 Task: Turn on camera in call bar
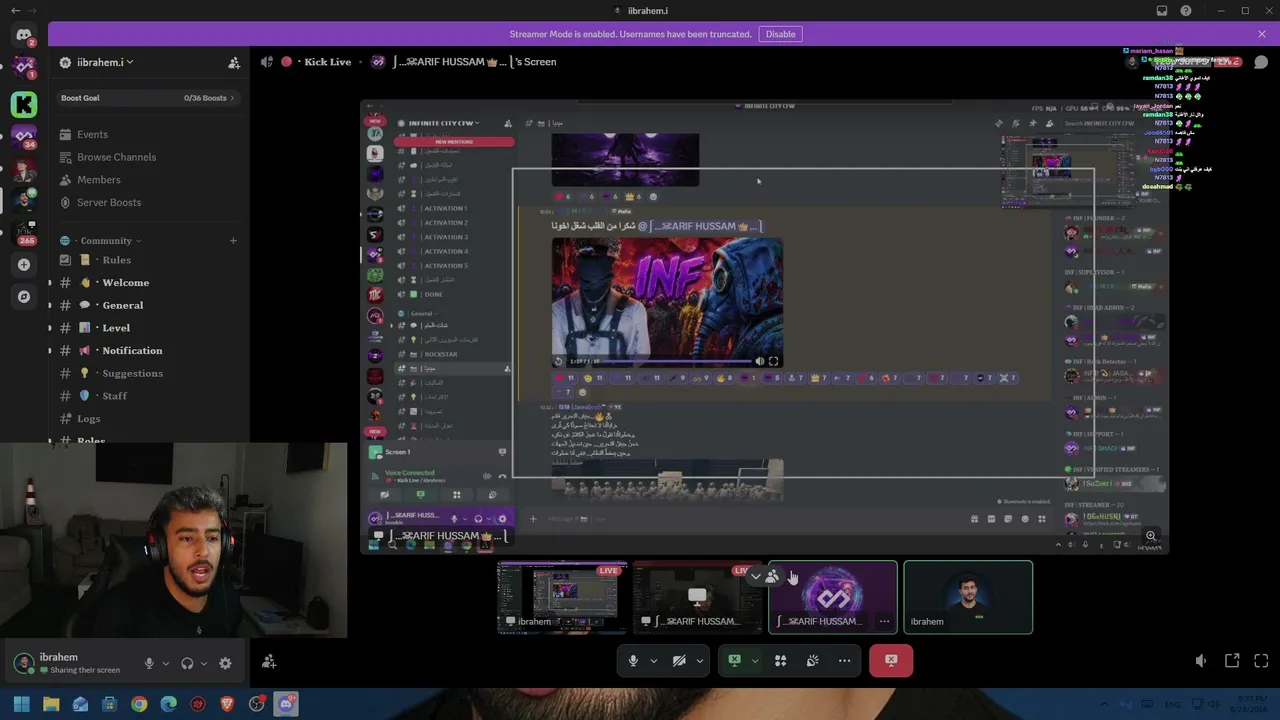679,661
